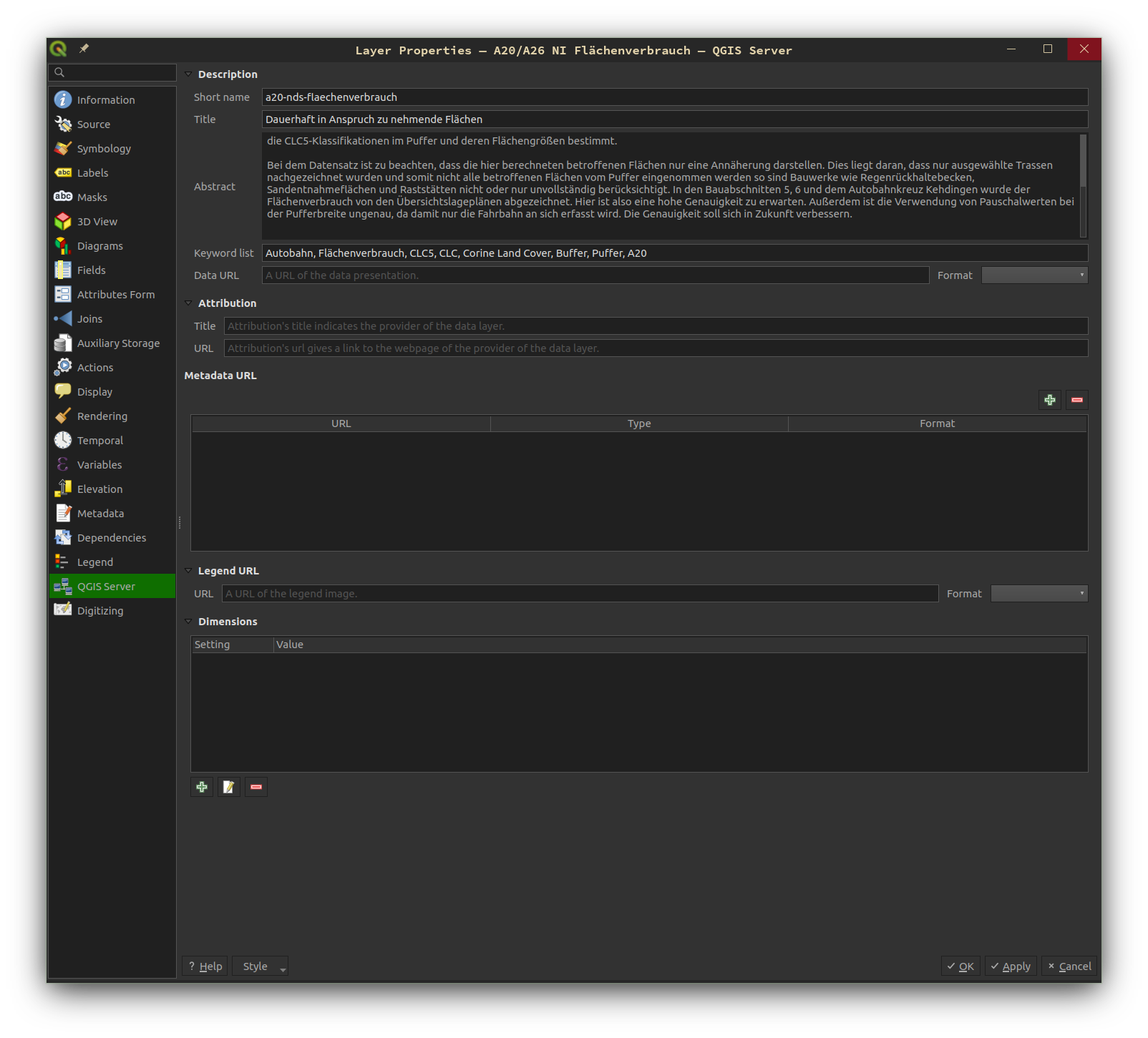Remove the selected Metadata URL row
This screenshot has height=1038, width=1148.
(1076, 400)
